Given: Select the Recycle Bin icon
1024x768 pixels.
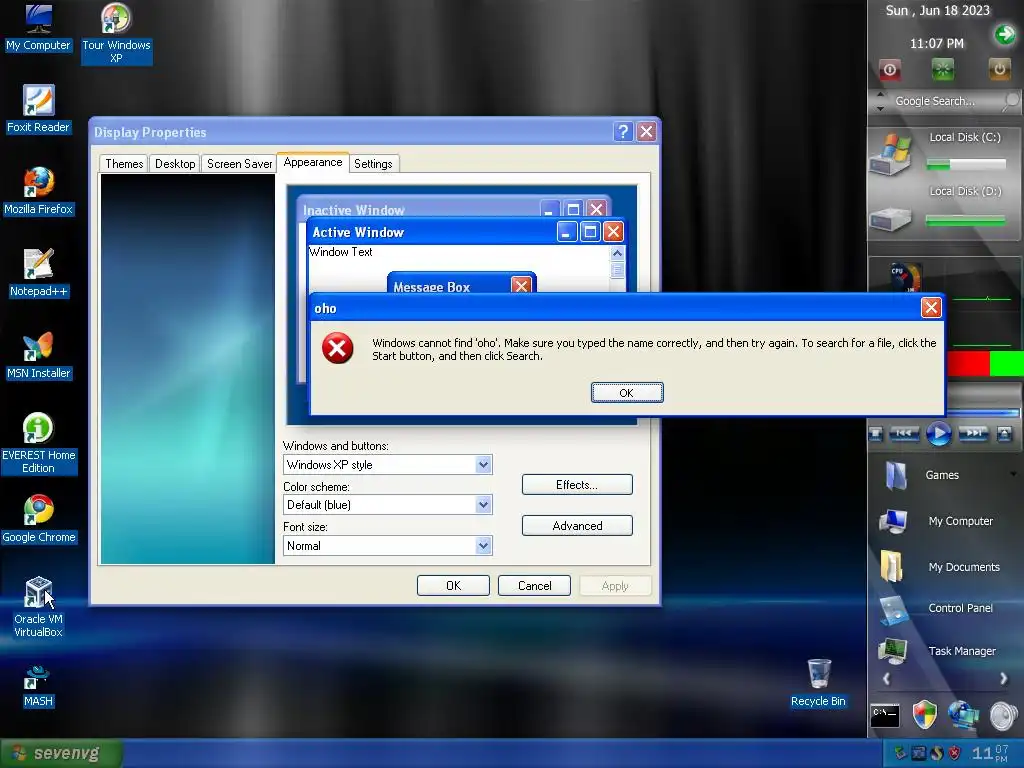Looking at the screenshot, I should [818, 682].
